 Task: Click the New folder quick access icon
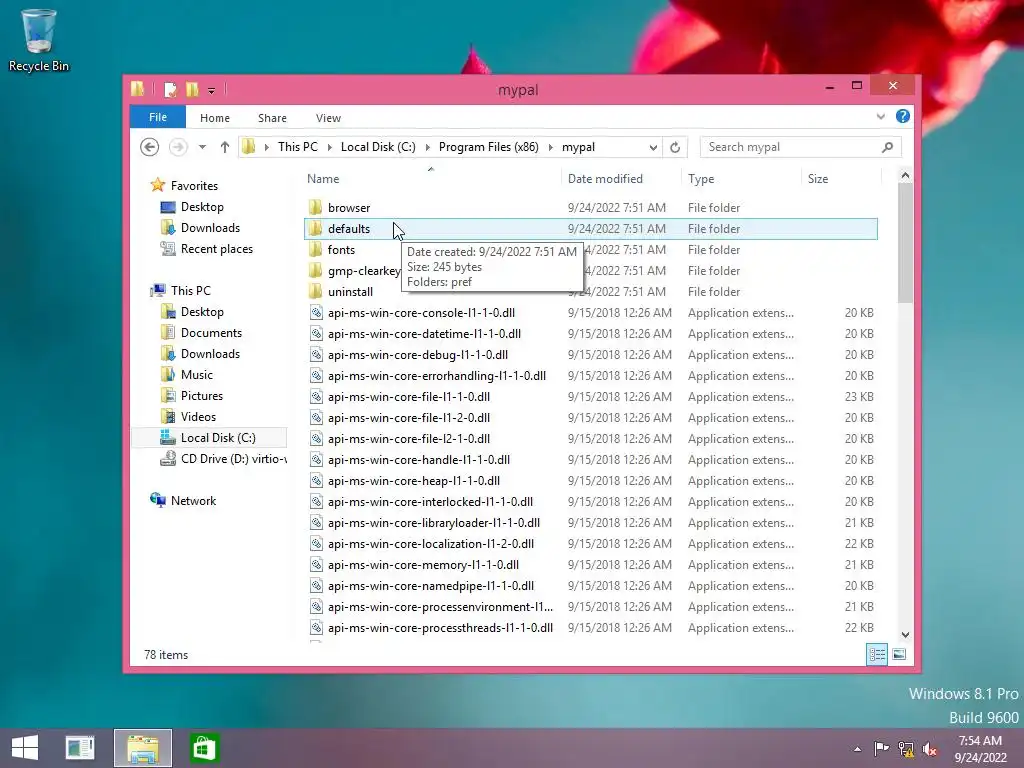(192, 89)
